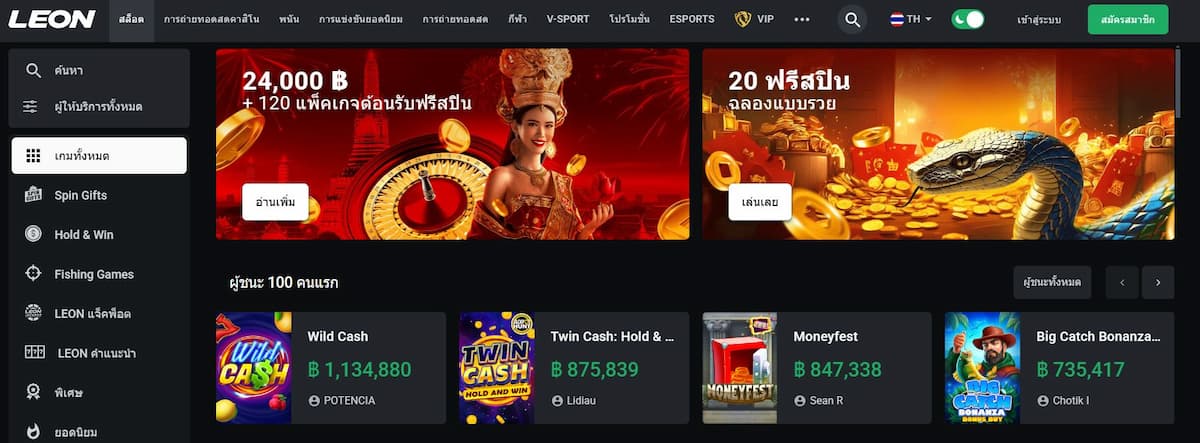Select Hold & Win coin icon
This screenshot has height=443, width=1200.
33,234
